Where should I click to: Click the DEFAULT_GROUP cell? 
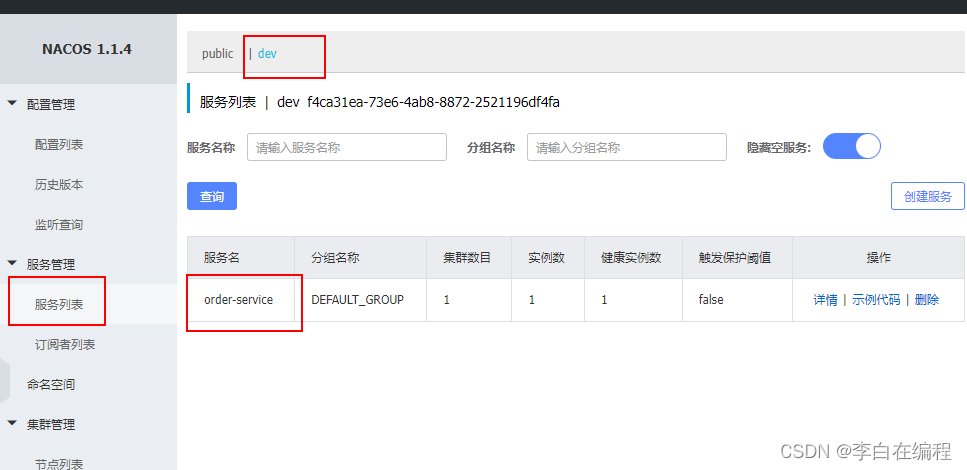point(358,300)
